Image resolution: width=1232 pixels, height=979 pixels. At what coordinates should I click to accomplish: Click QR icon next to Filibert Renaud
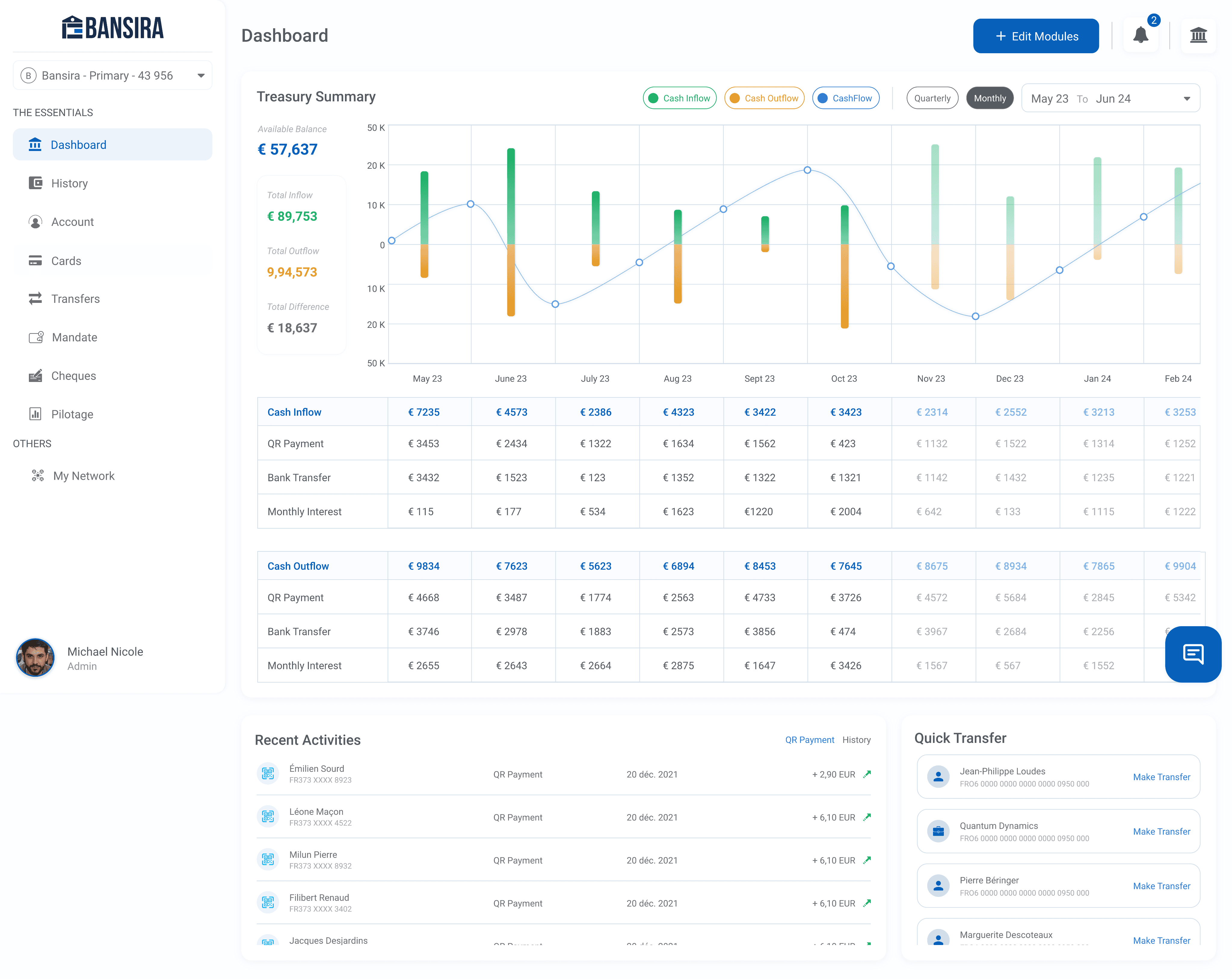pos(267,902)
